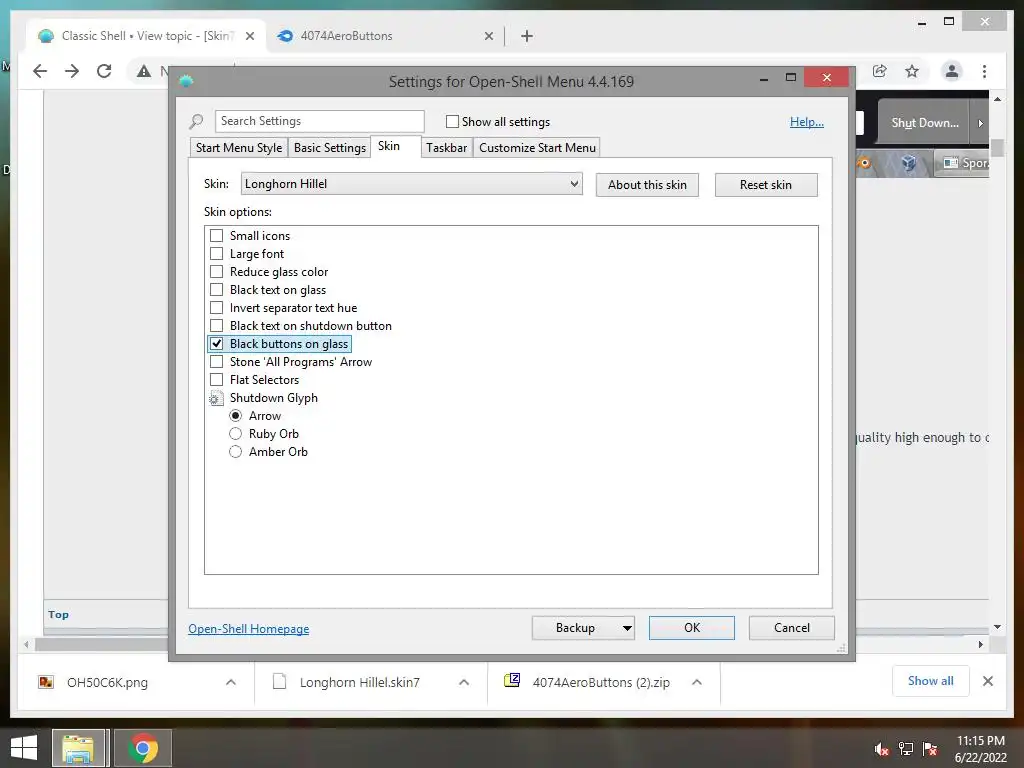Click Reset skin button
The width and height of the screenshot is (1024, 768).
coord(766,185)
